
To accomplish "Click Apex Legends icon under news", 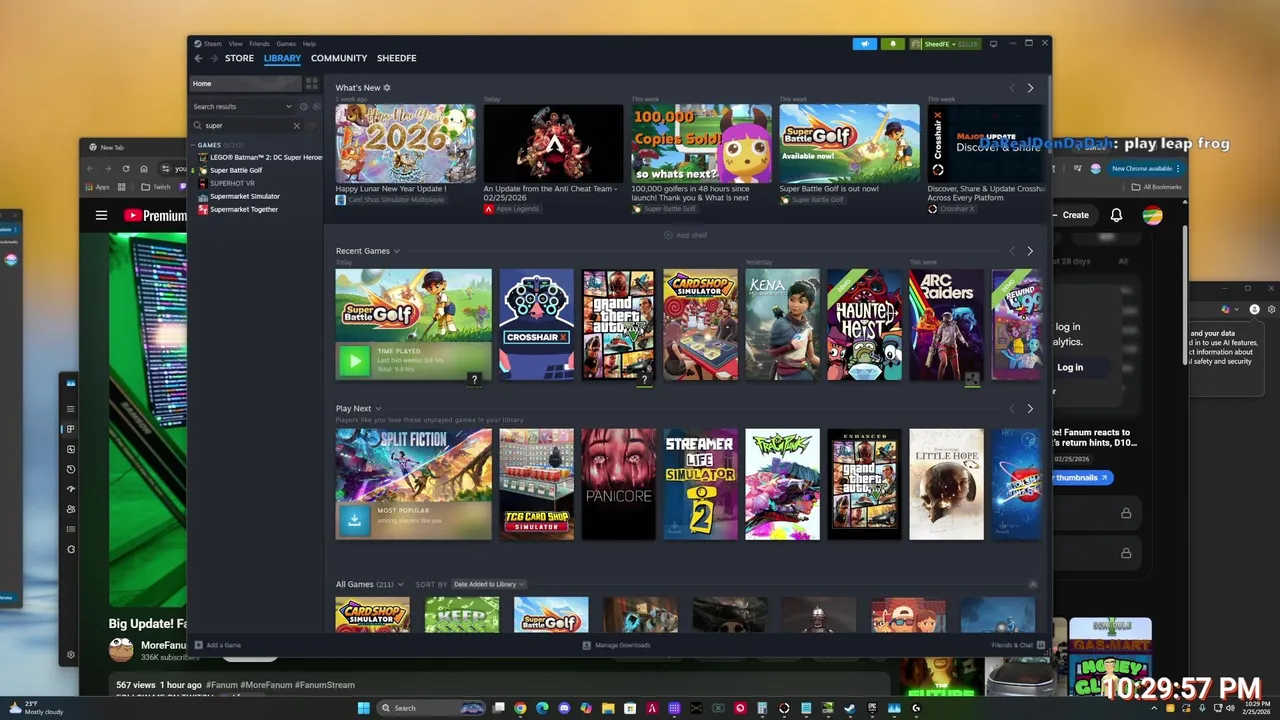I will point(488,209).
